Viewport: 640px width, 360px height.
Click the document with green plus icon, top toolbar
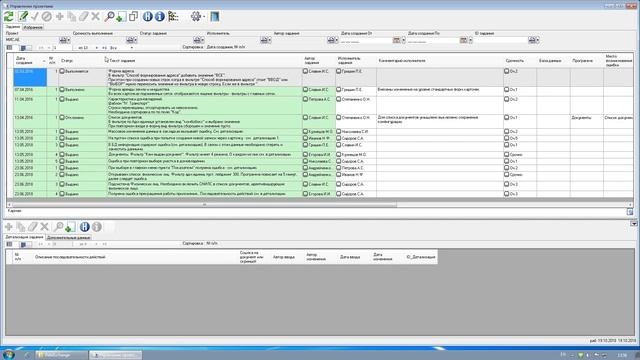click(x=121, y=16)
